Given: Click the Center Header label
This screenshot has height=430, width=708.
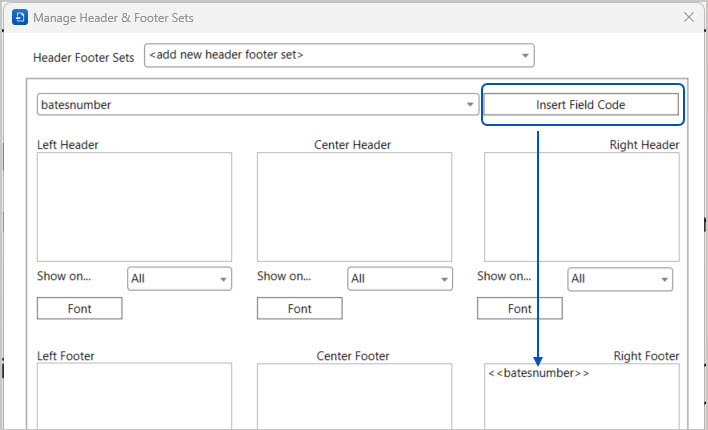Looking at the screenshot, I should [353, 145].
